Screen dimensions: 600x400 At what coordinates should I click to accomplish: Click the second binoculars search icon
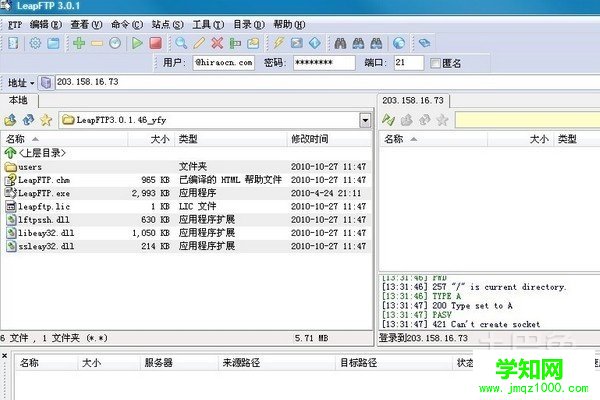(358, 43)
